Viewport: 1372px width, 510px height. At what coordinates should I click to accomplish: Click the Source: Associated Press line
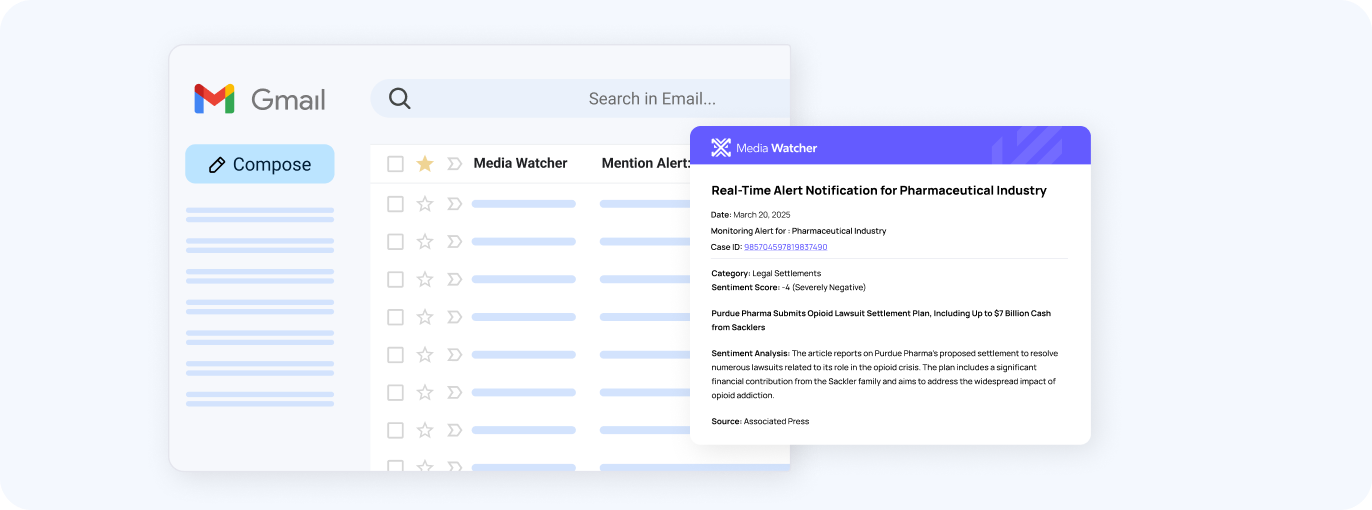(x=760, y=421)
